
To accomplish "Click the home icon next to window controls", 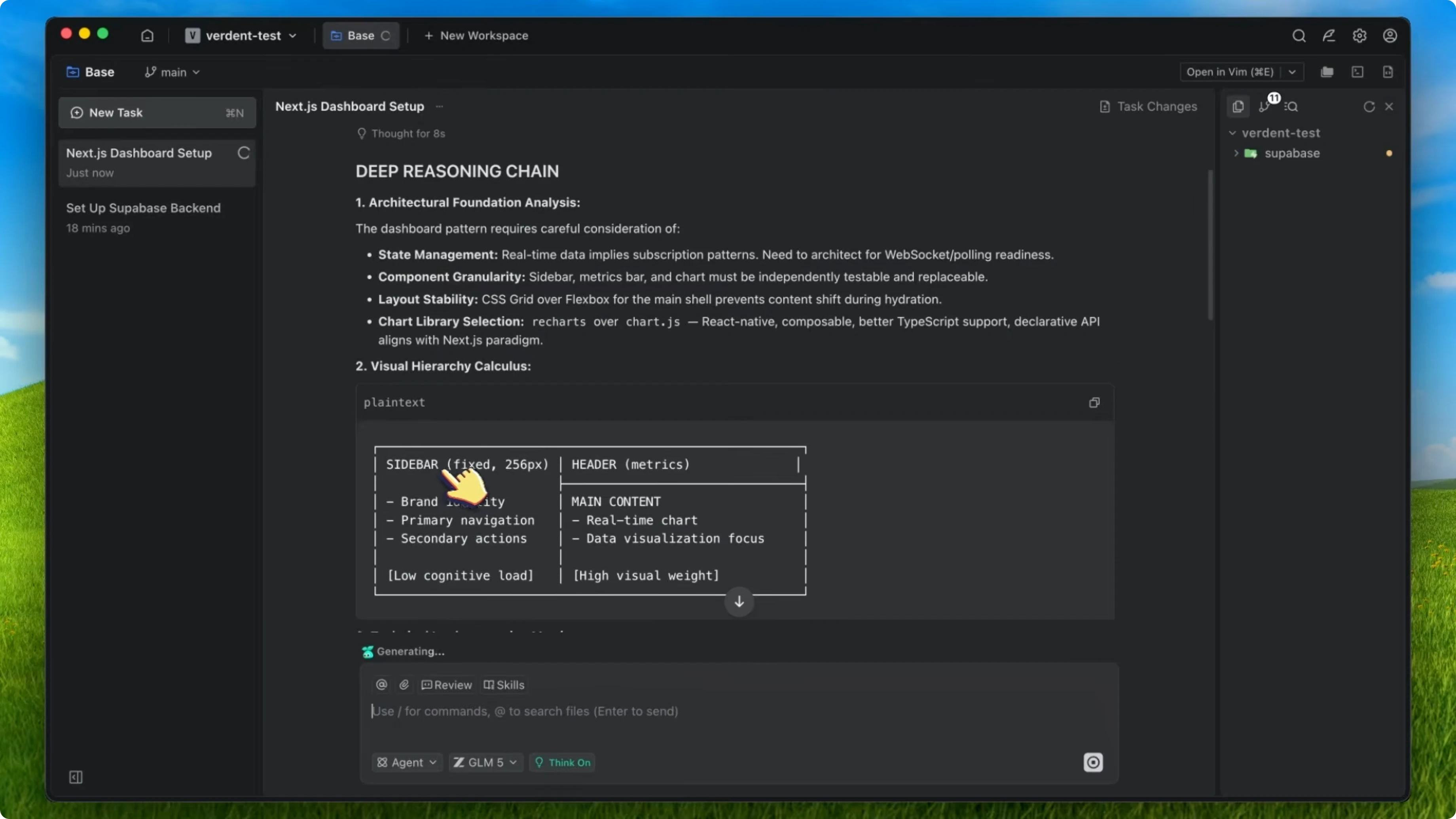I will coord(147,35).
